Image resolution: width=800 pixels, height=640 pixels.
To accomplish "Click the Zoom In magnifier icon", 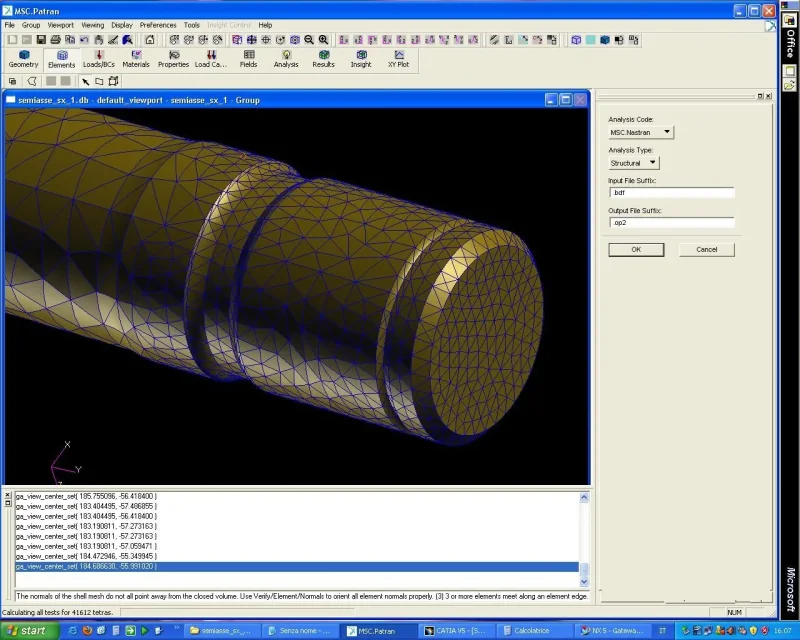I will pyautogui.click(x=323, y=40).
